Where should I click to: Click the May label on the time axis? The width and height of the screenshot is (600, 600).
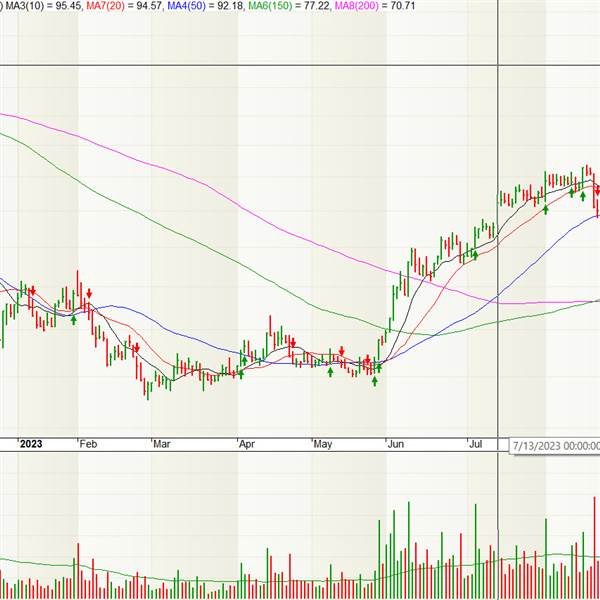click(x=323, y=444)
